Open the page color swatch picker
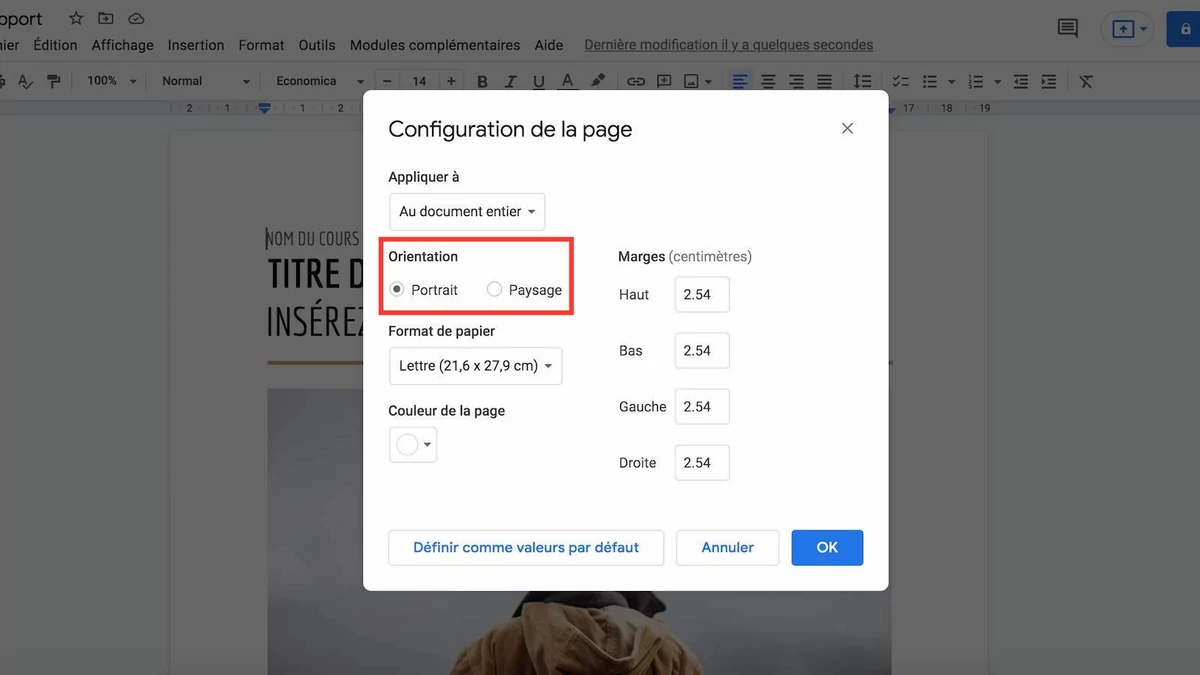 click(x=413, y=445)
